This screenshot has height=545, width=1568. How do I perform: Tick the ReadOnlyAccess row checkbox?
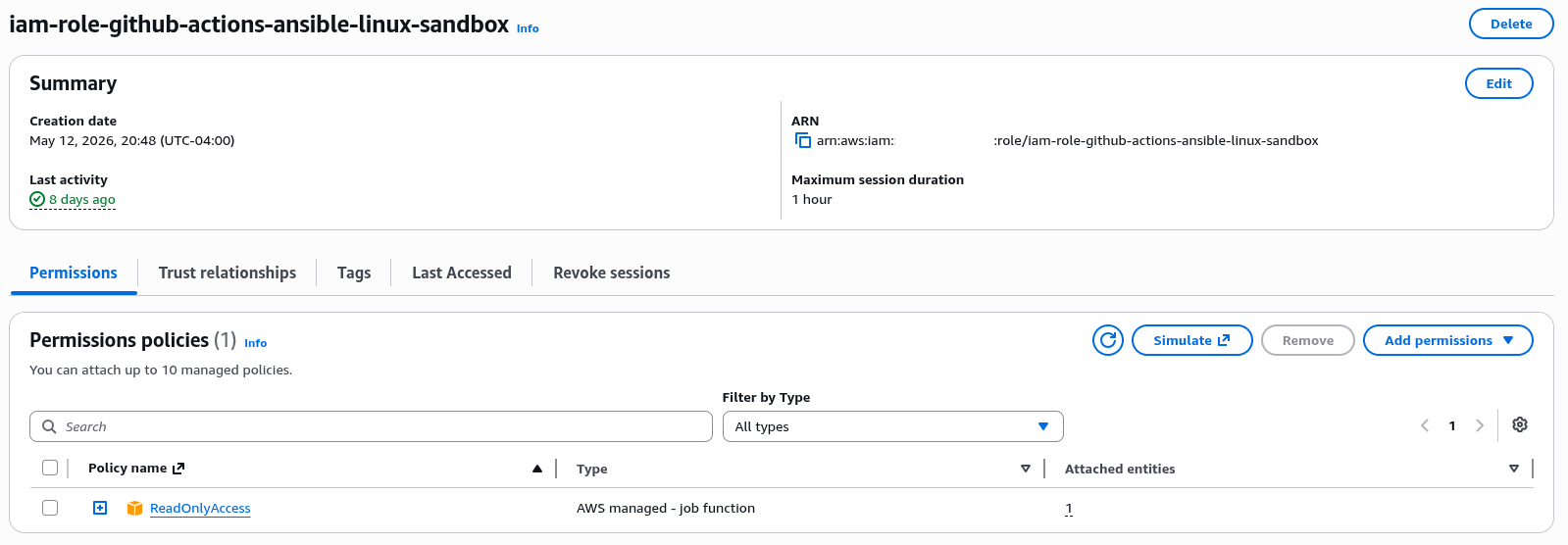pos(50,508)
